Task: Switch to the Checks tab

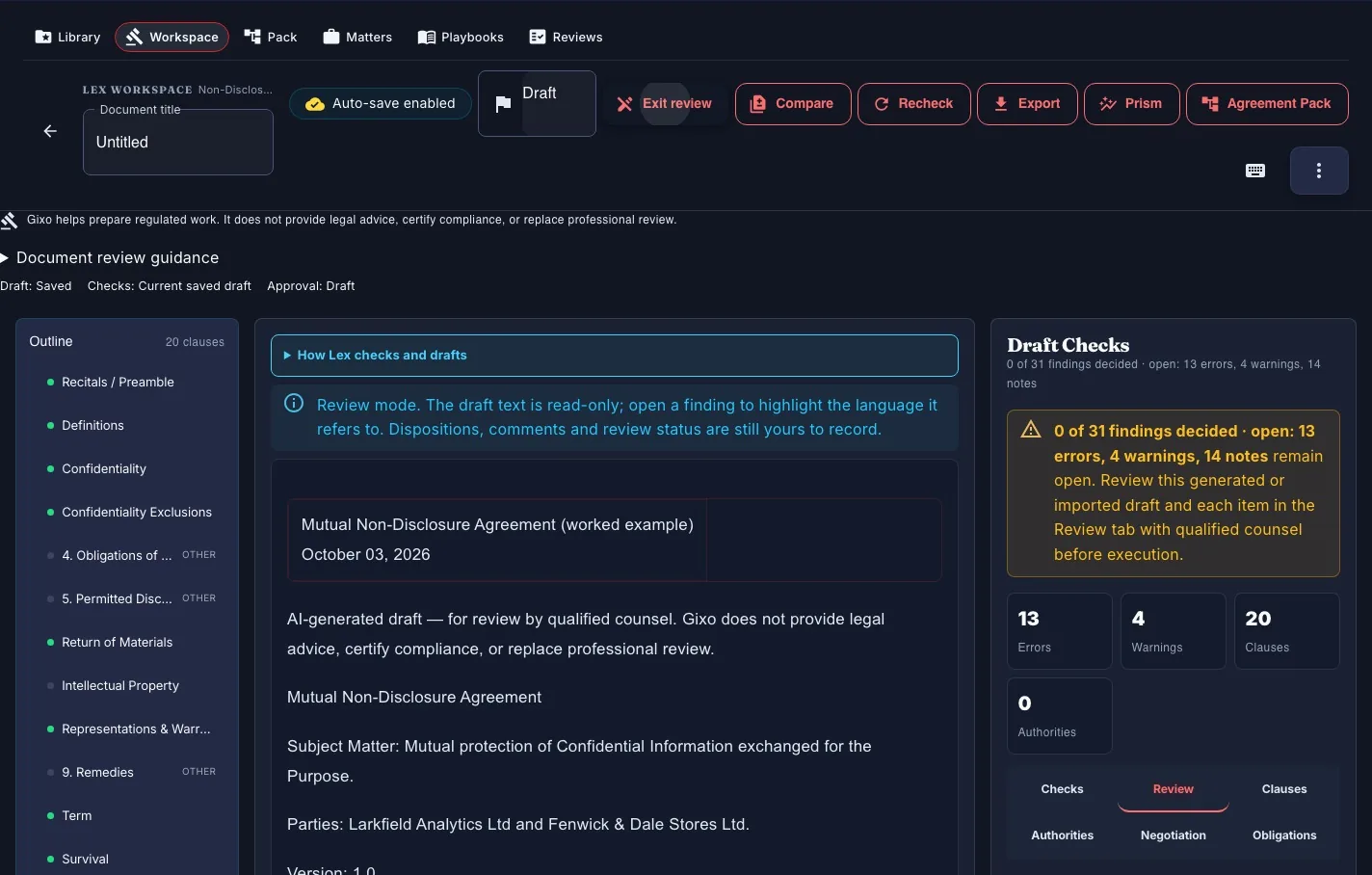Action: 1062,789
